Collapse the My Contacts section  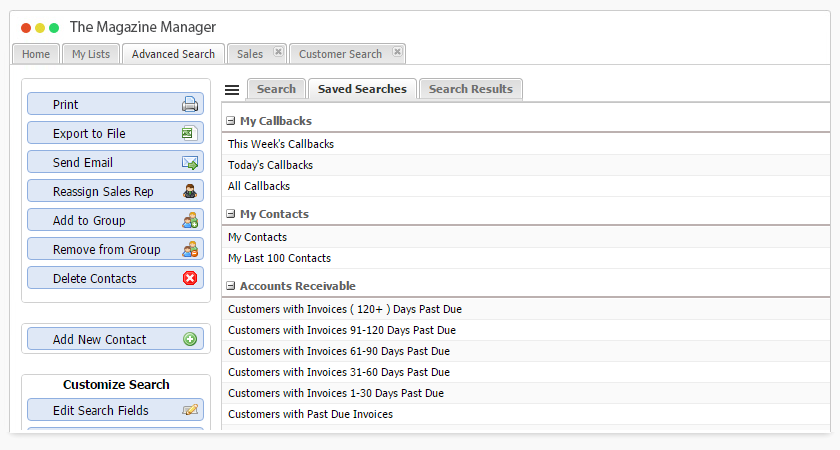coord(231,214)
